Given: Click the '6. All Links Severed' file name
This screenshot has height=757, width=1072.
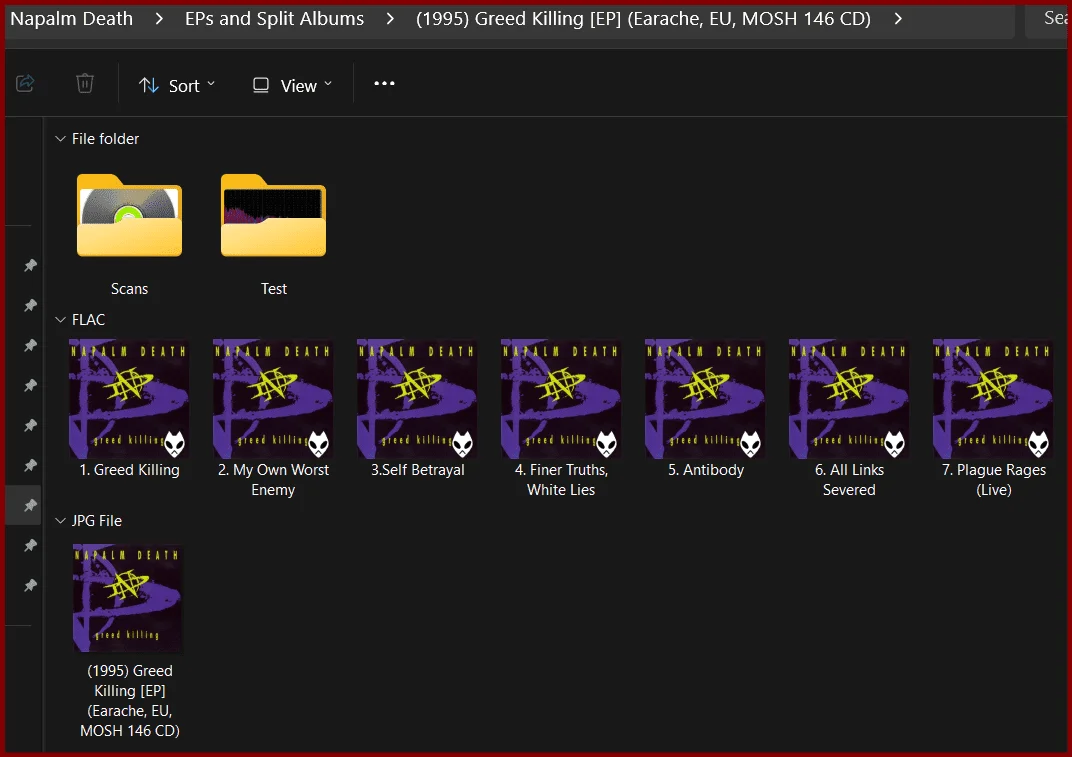Looking at the screenshot, I should tap(849, 479).
